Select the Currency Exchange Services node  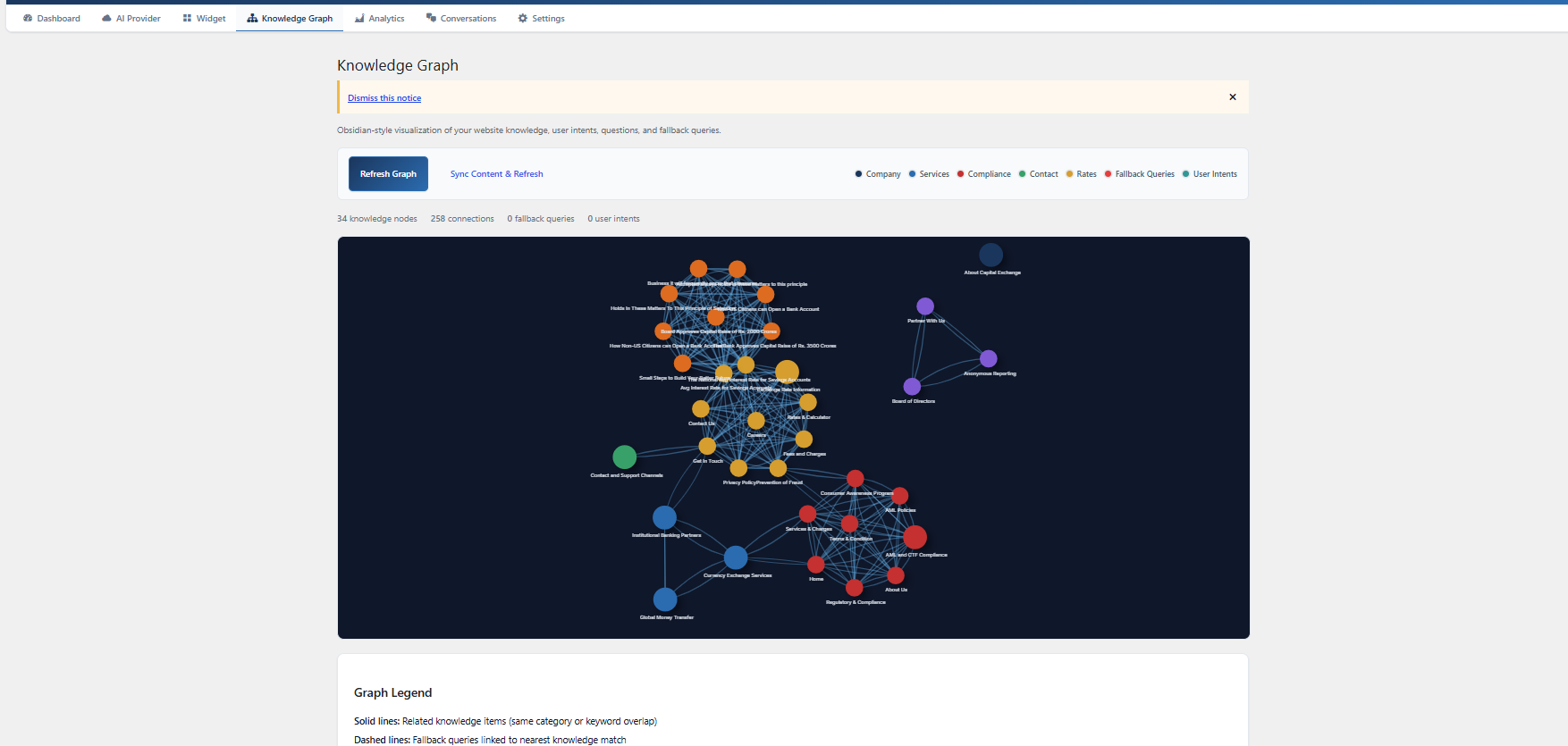(736, 557)
